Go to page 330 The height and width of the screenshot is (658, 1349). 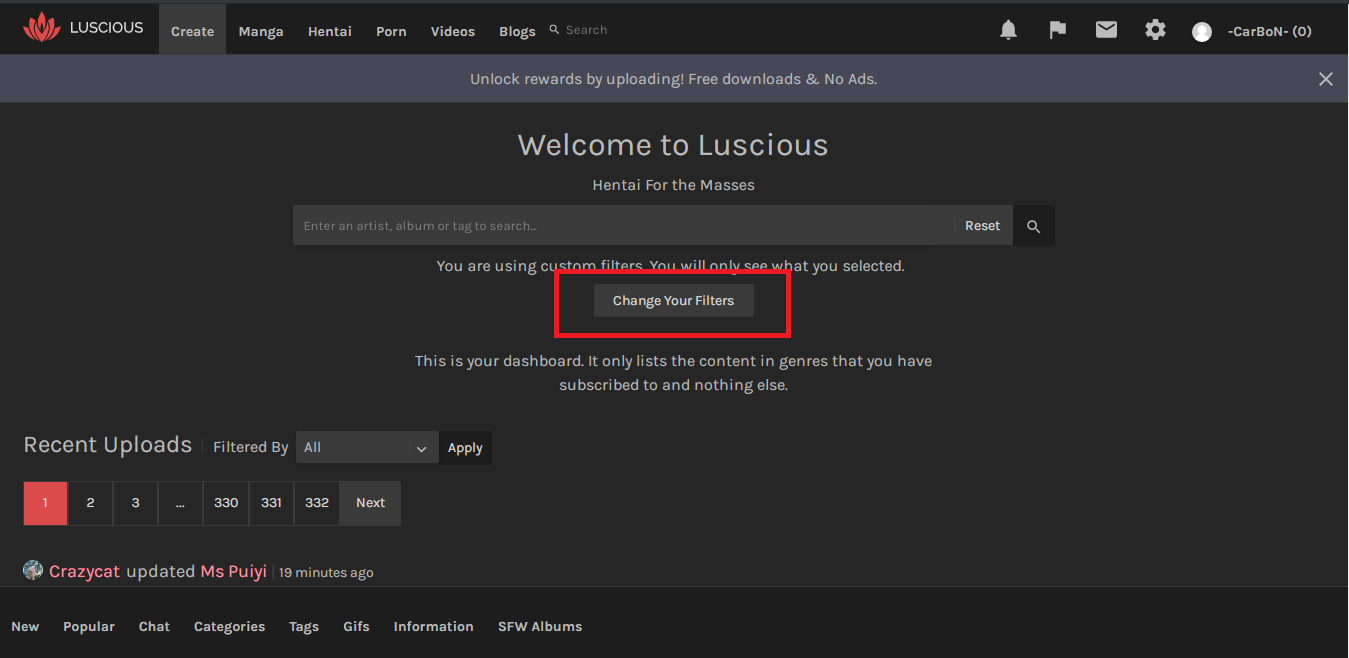coord(226,503)
